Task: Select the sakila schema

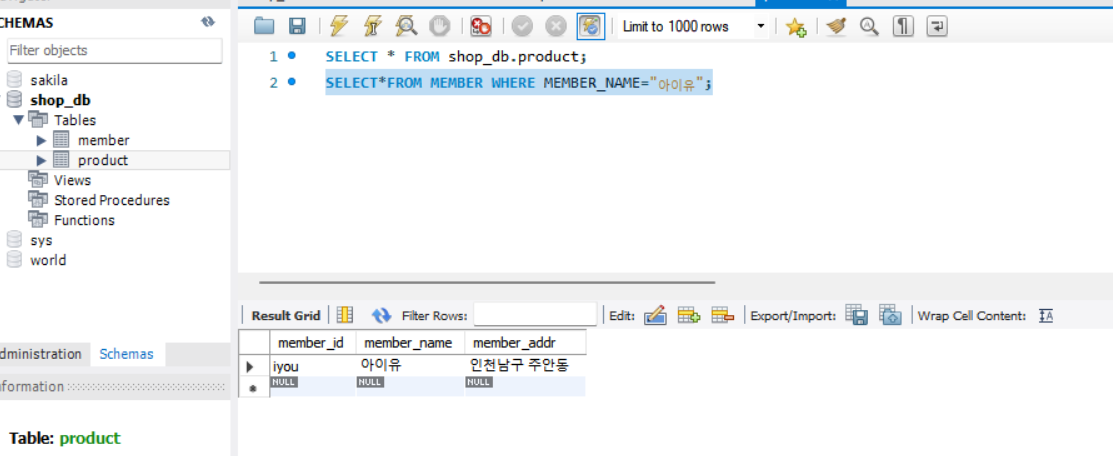Action: click(49, 80)
